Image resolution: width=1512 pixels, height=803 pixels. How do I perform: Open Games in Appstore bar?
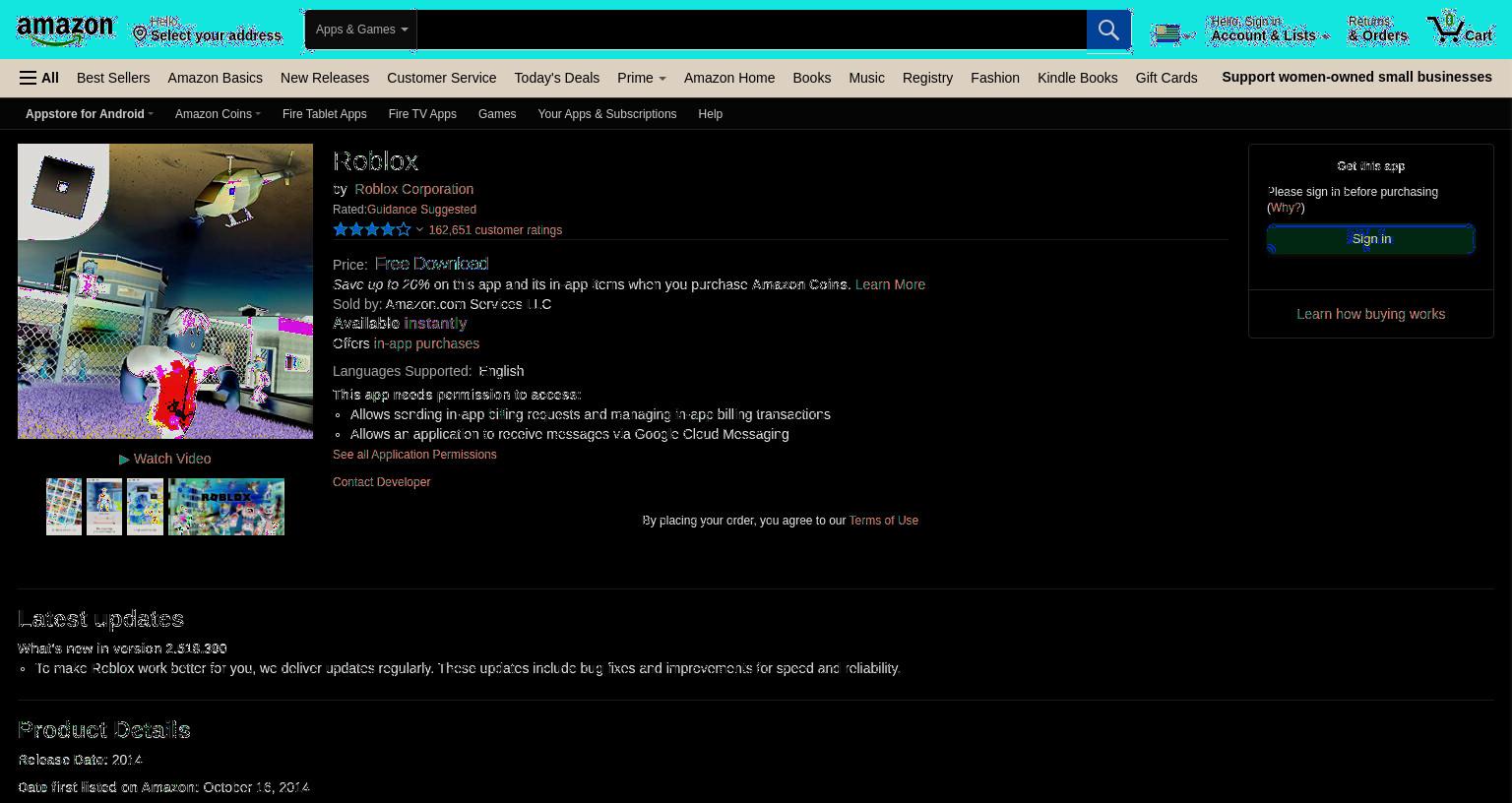497,114
